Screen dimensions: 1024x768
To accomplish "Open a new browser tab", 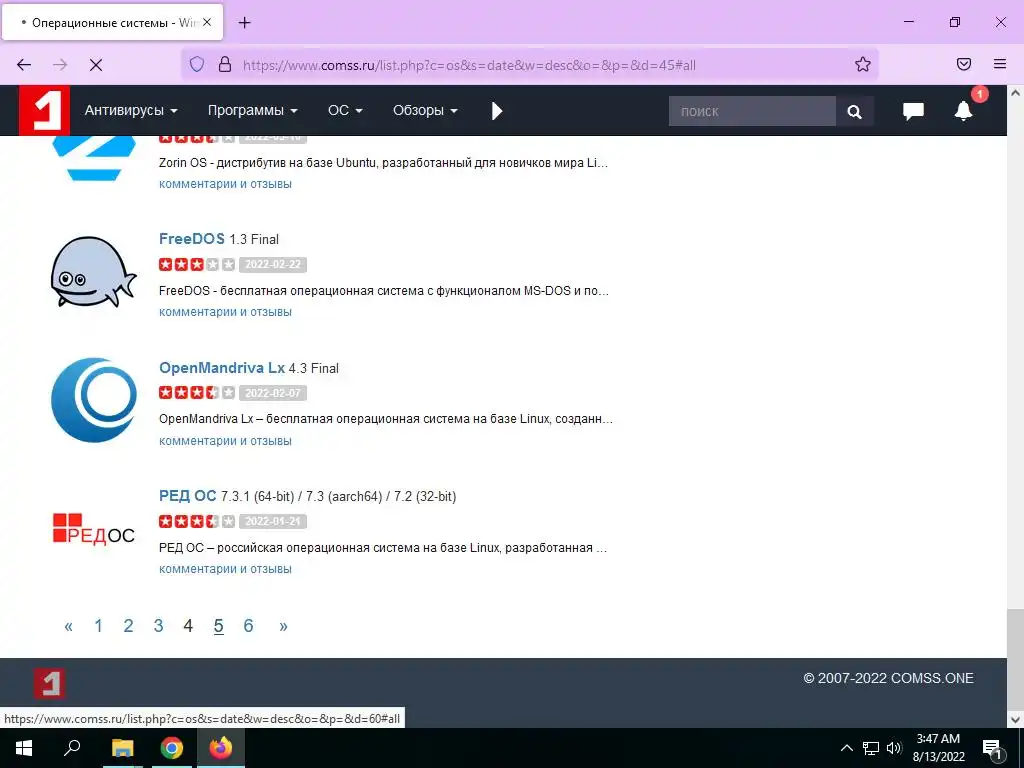I will pyautogui.click(x=244, y=23).
